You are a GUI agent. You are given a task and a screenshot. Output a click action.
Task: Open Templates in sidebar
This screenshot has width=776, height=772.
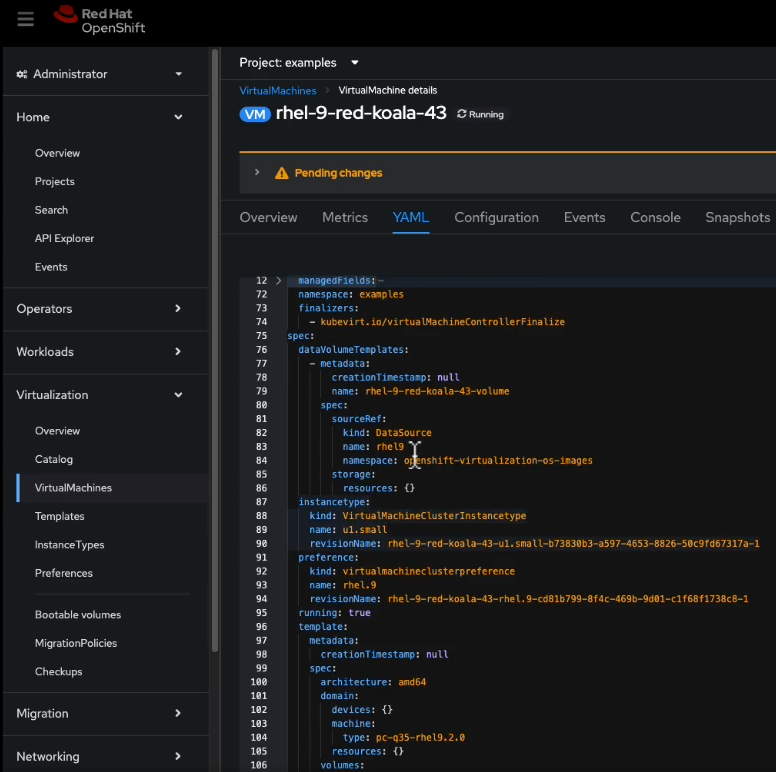click(59, 516)
